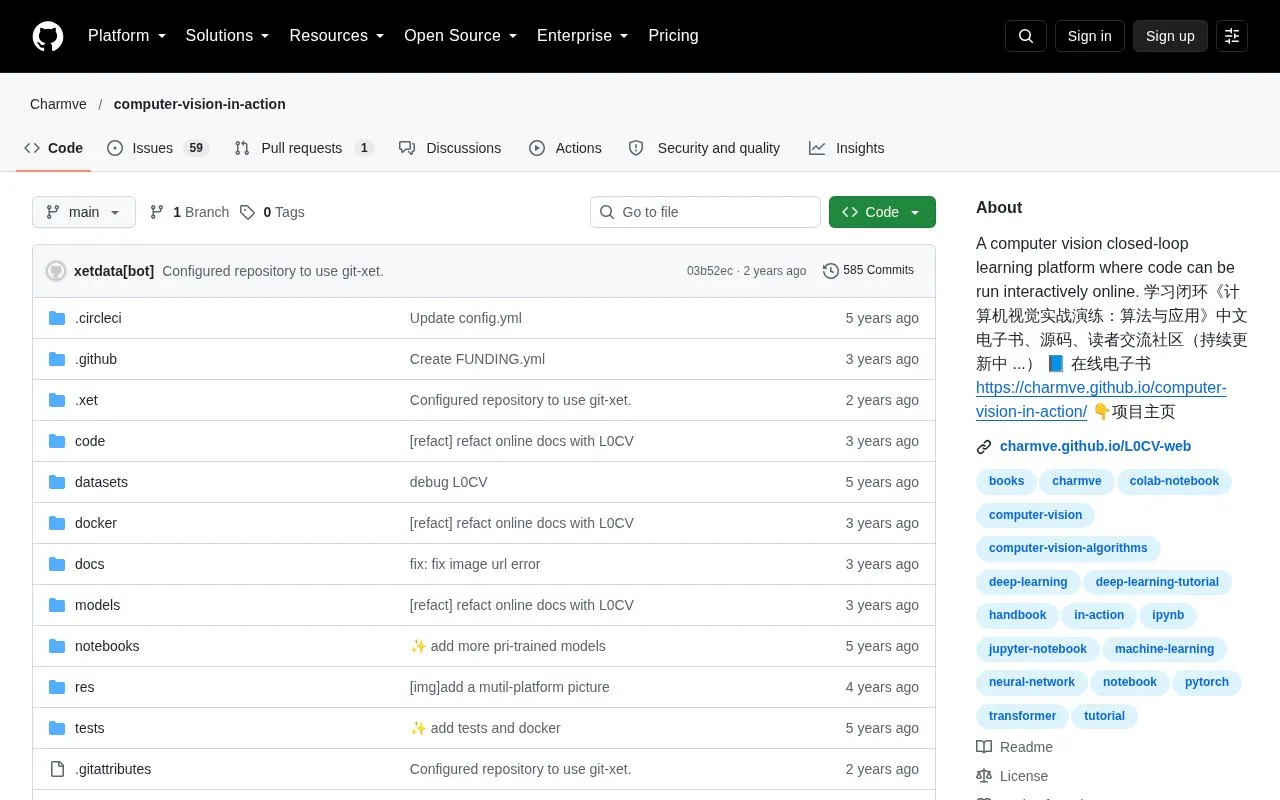Open the Pricing link
The height and width of the screenshot is (800, 1280).
[673, 36]
